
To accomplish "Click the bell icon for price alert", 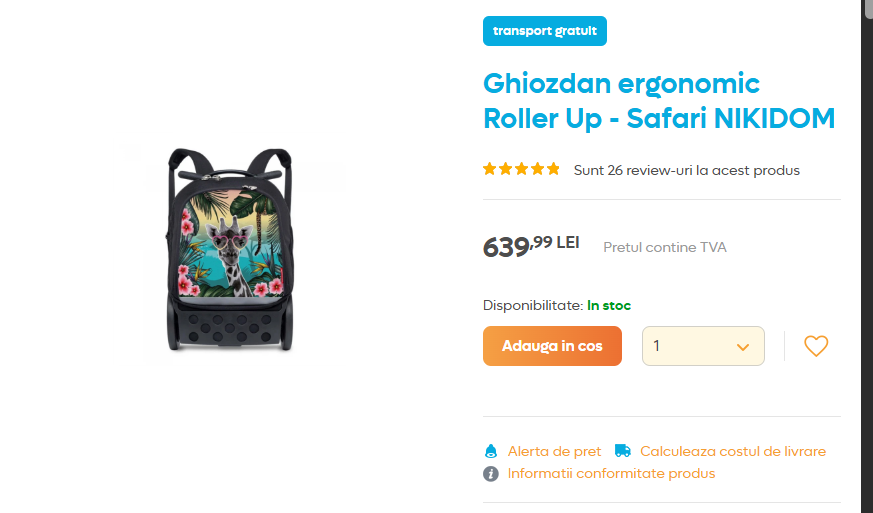I will (491, 451).
